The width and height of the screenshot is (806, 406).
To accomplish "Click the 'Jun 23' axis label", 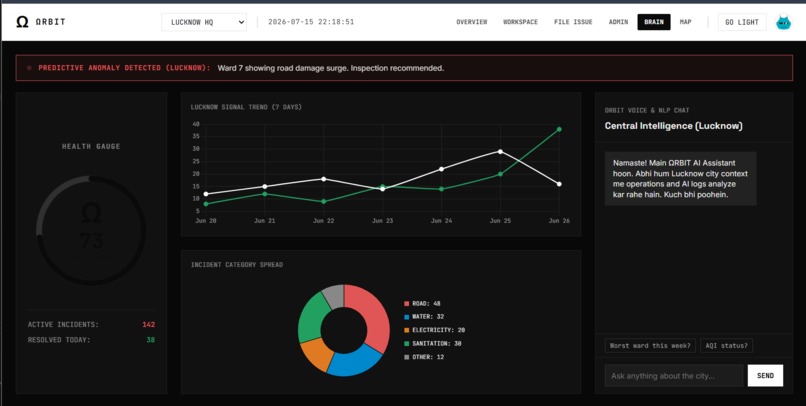I will click(x=382, y=221).
